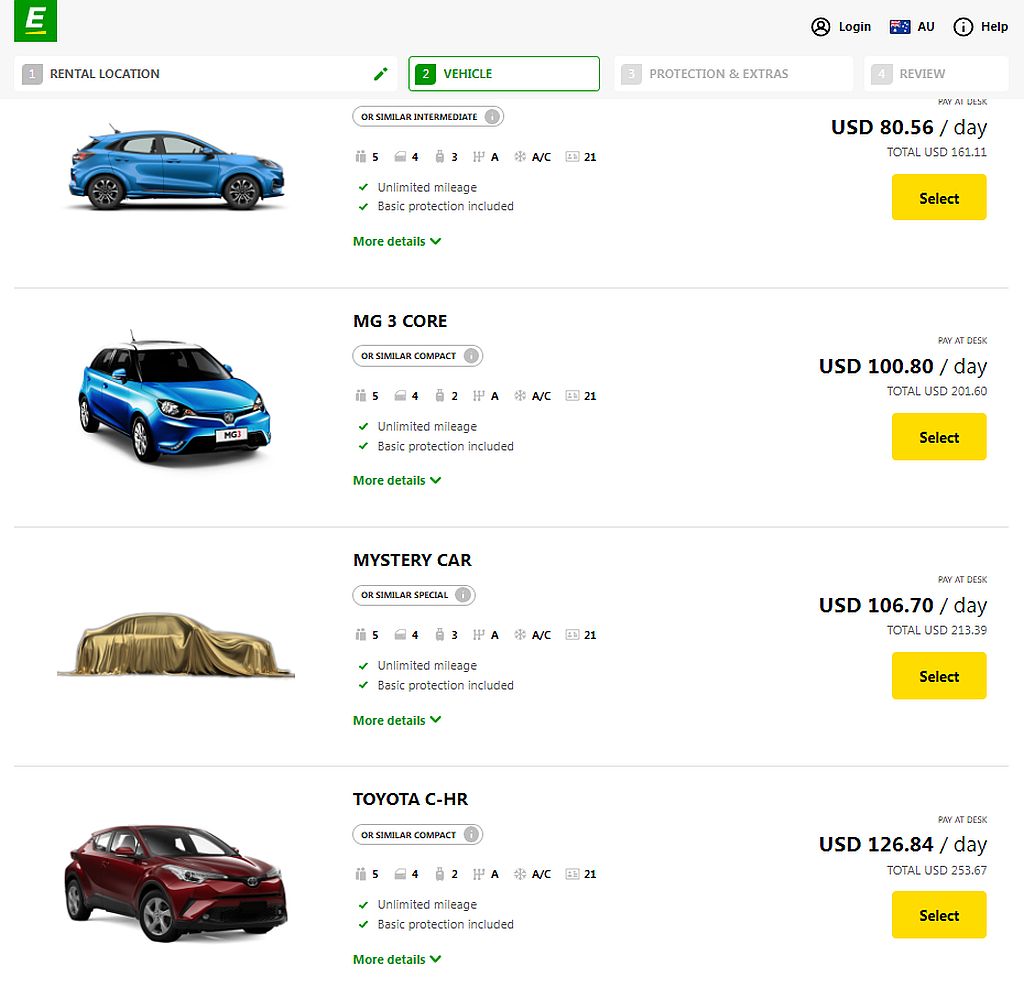Switch to the Protection & Extras step

[x=733, y=73]
